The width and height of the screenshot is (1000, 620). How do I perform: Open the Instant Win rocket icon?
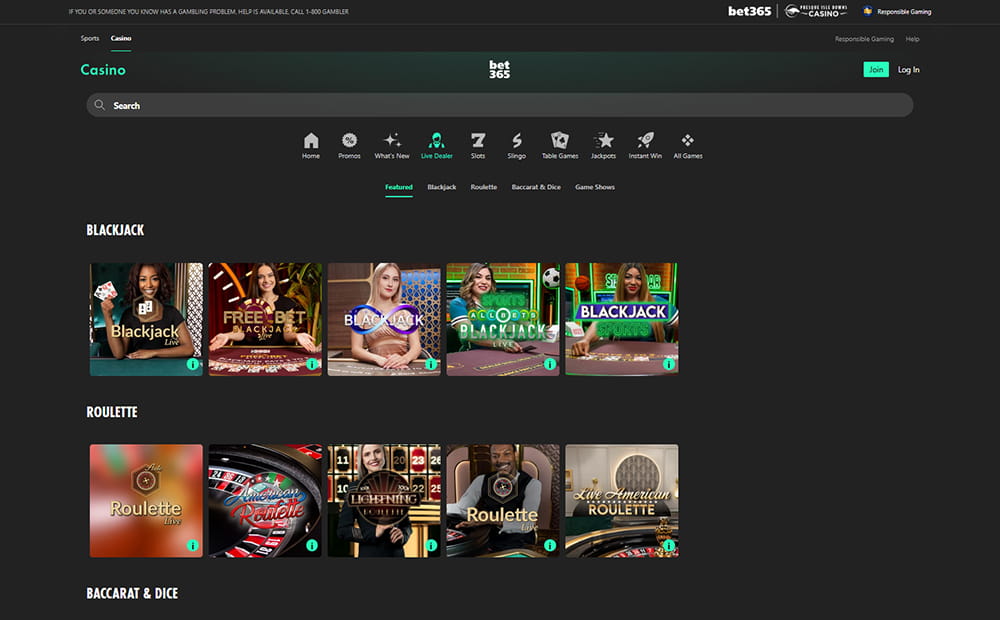pyautogui.click(x=645, y=141)
